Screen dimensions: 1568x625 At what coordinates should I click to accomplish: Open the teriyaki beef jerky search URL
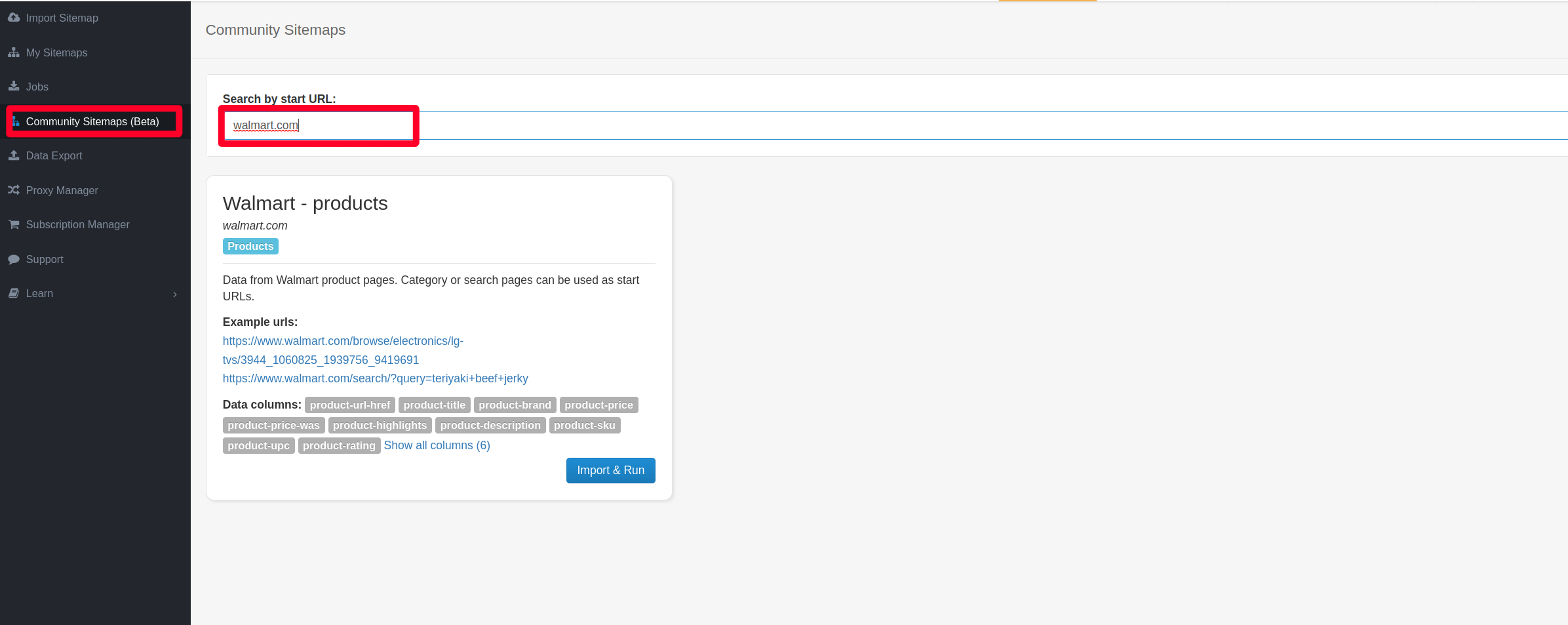[375, 378]
